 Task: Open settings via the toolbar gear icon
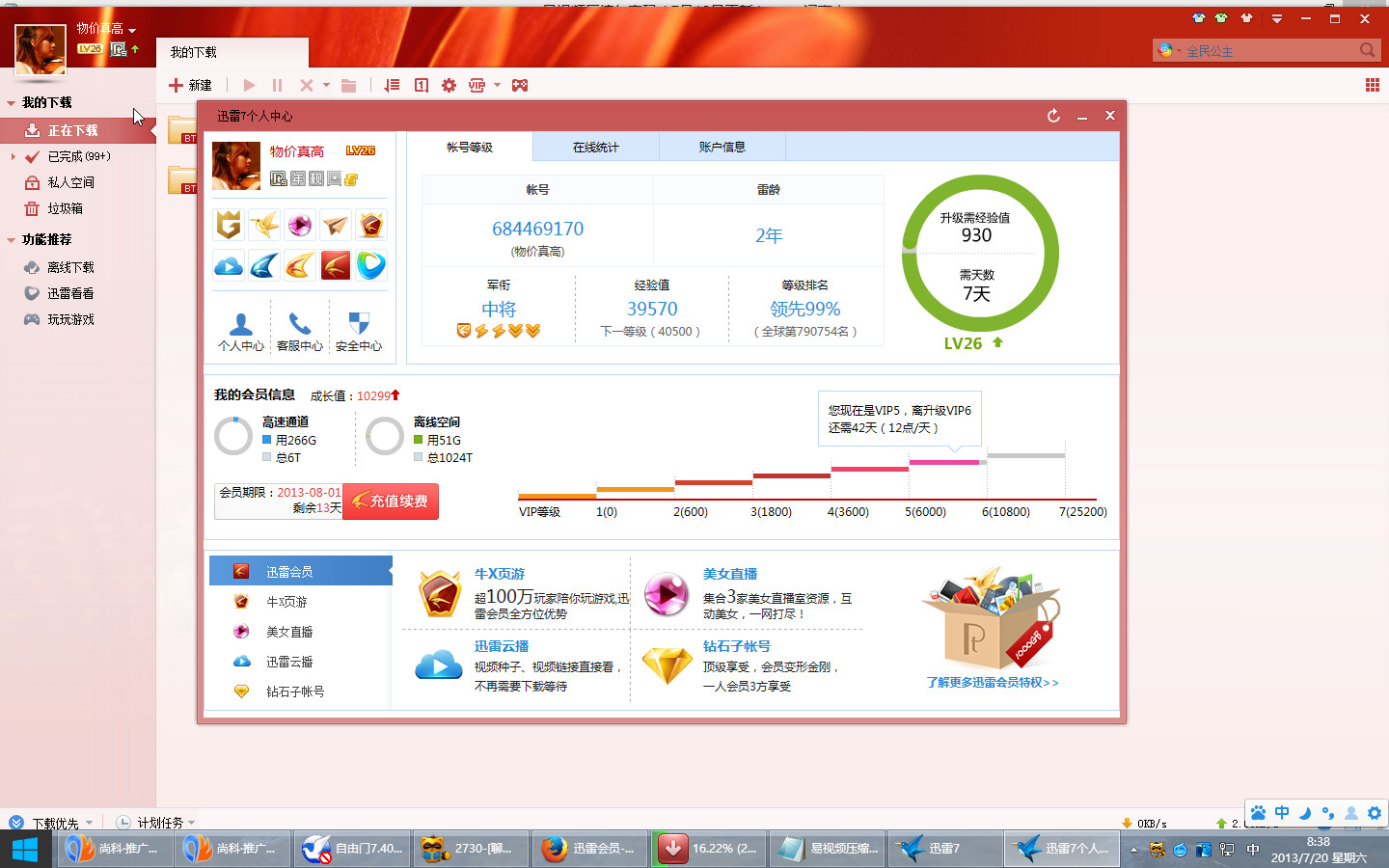[449, 85]
